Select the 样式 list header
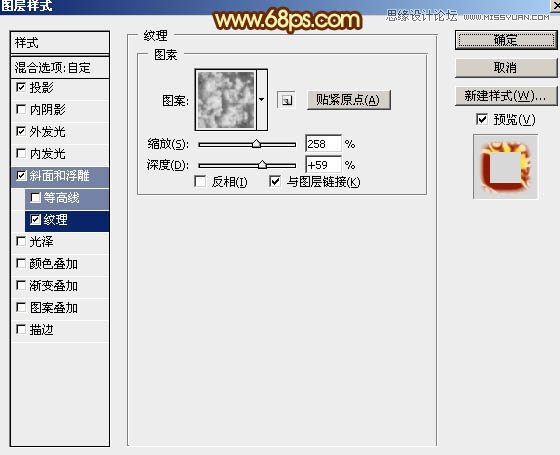This screenshot has width=560, height=455. tap(60, 43)
